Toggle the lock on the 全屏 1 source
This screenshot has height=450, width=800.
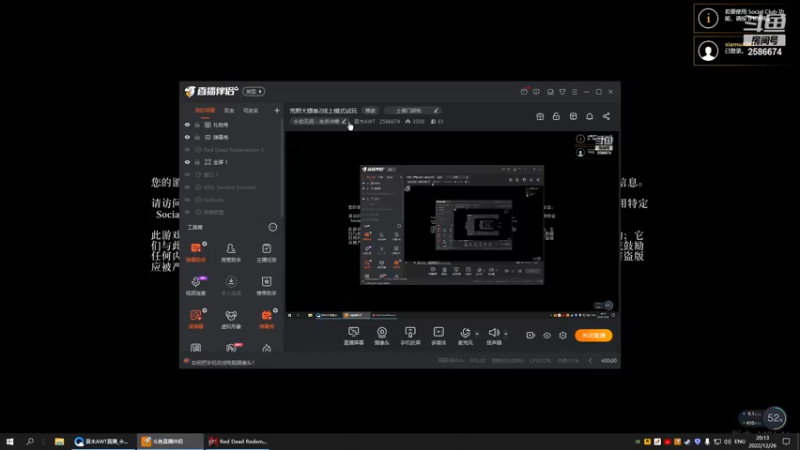point(197,162)
